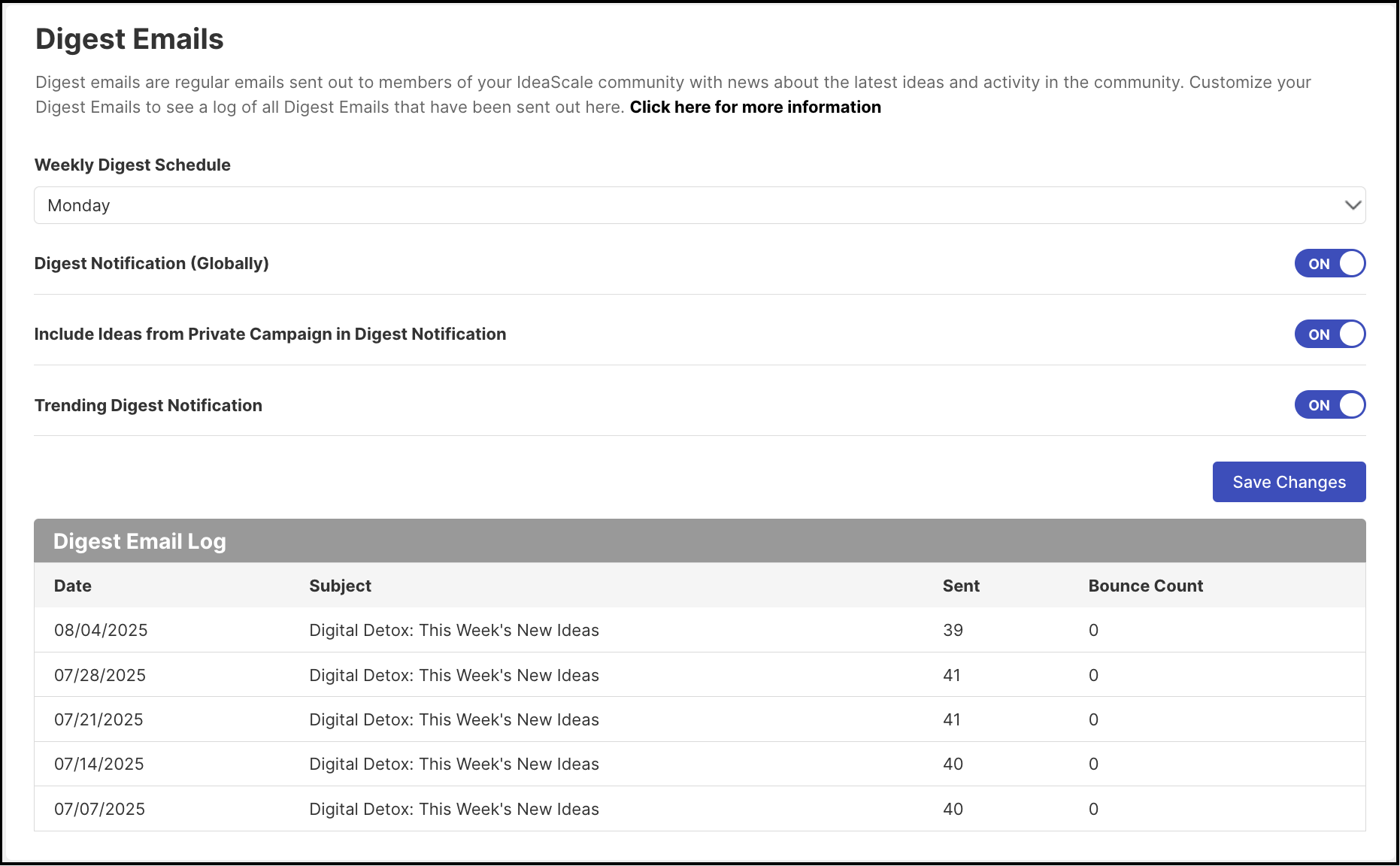Click the Save Changes button
The image size is (1400, 866).
[x=1289, y=482]
